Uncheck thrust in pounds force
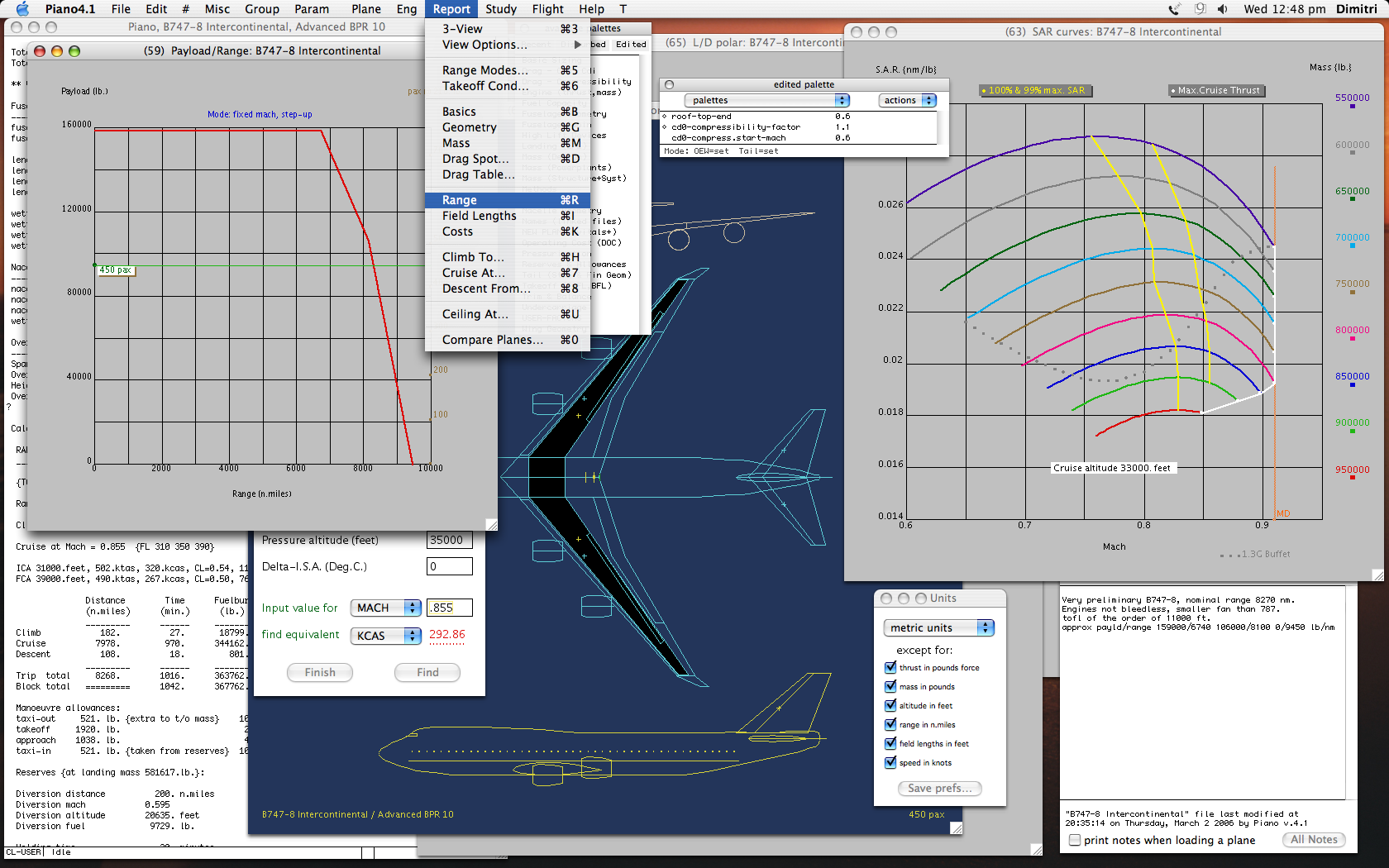This screenshot has height=868, width=1389. point(890,667)
